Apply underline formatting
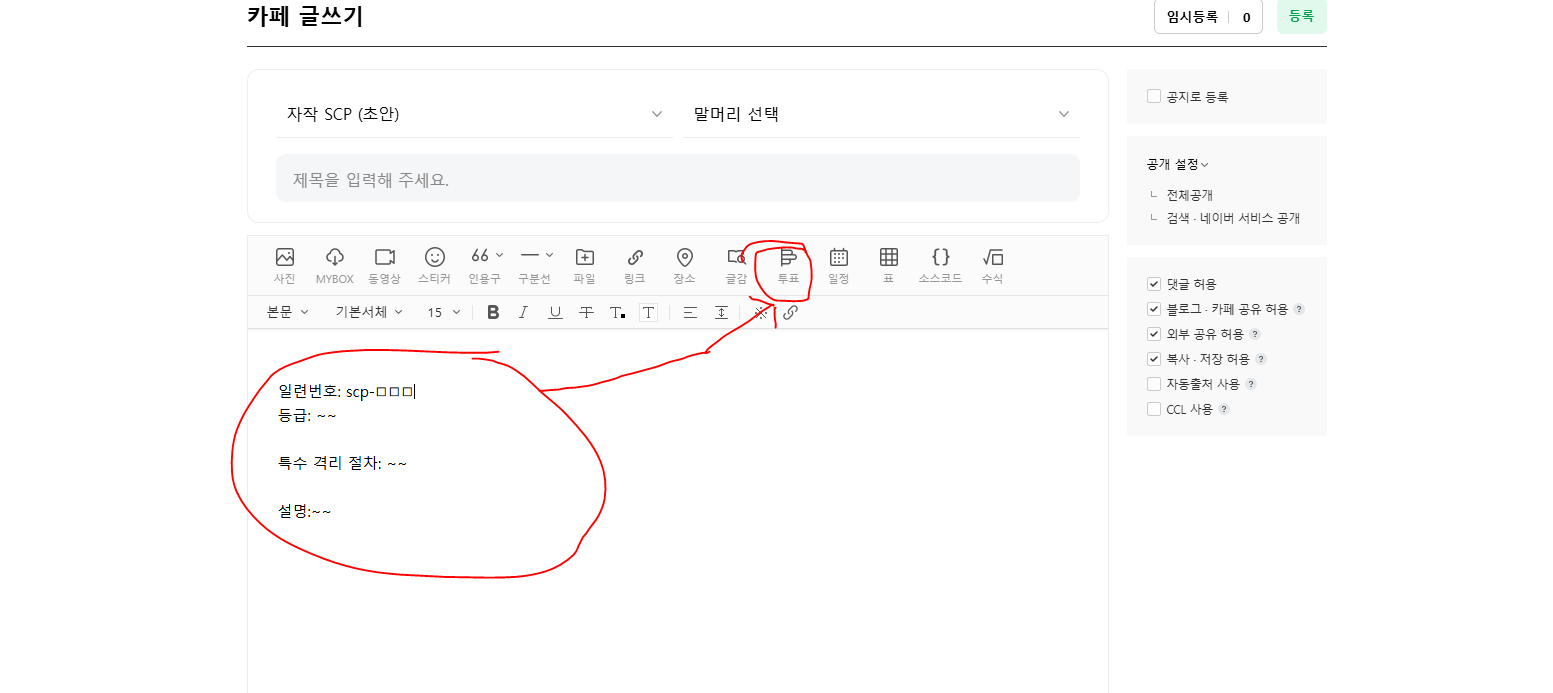 pos(555,312)
